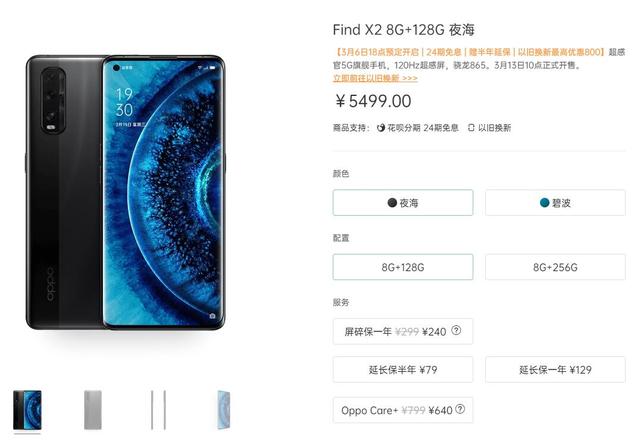Select the 碧波 teal color dot
Viewport: 640px width, 441px height.
544,203
